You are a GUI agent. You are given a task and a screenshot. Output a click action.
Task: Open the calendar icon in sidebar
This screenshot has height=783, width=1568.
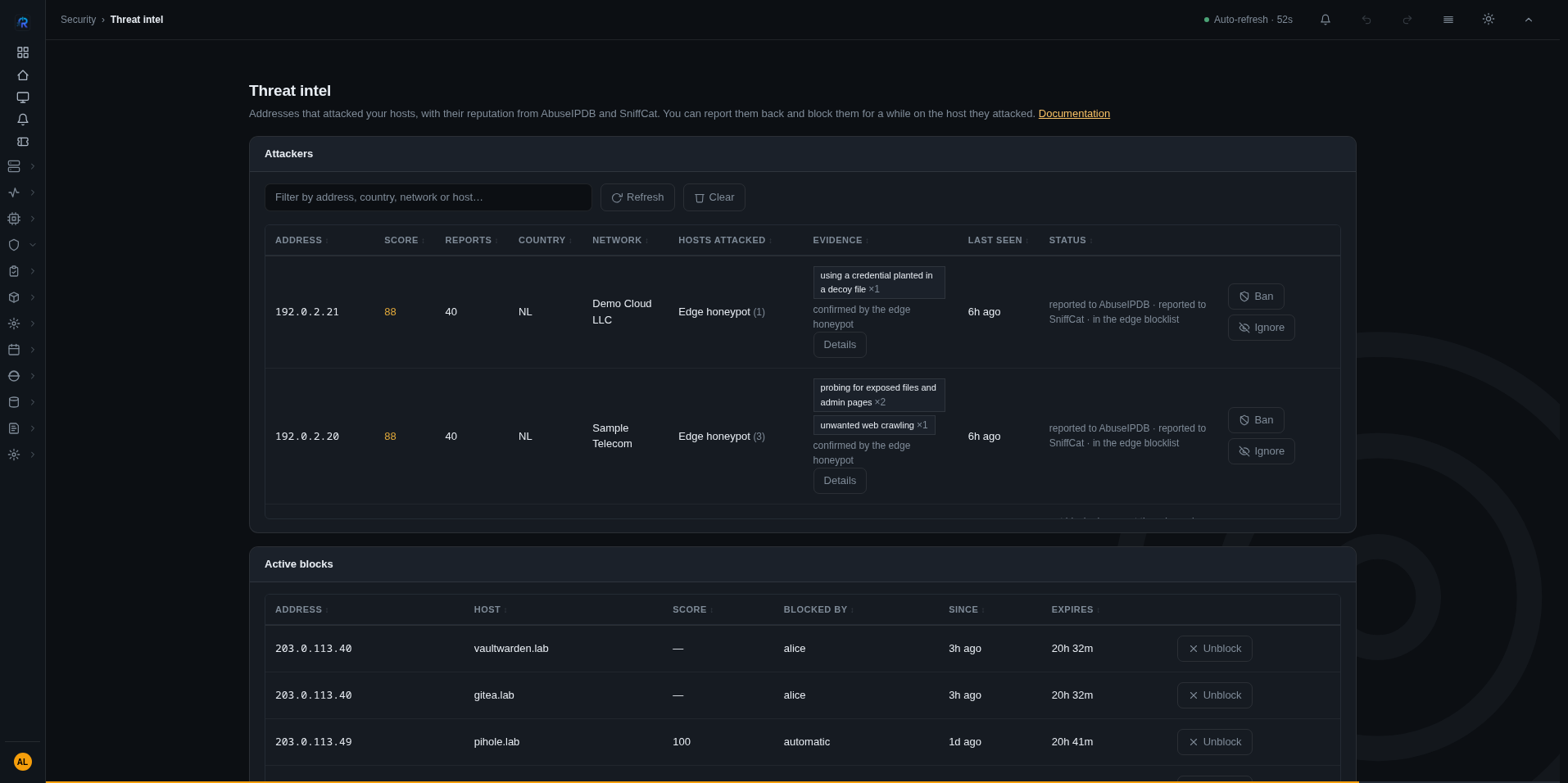pos(14,350)
